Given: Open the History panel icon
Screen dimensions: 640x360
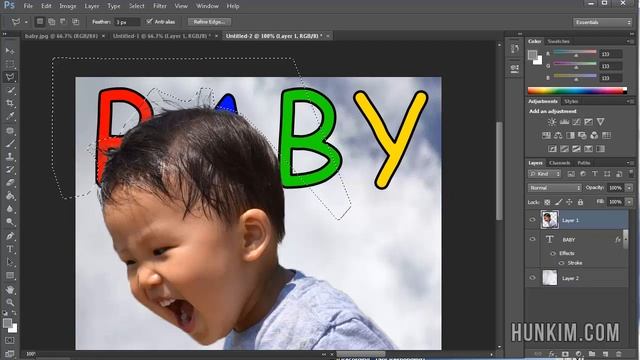Looking at the screenshot, I should 515,49.
